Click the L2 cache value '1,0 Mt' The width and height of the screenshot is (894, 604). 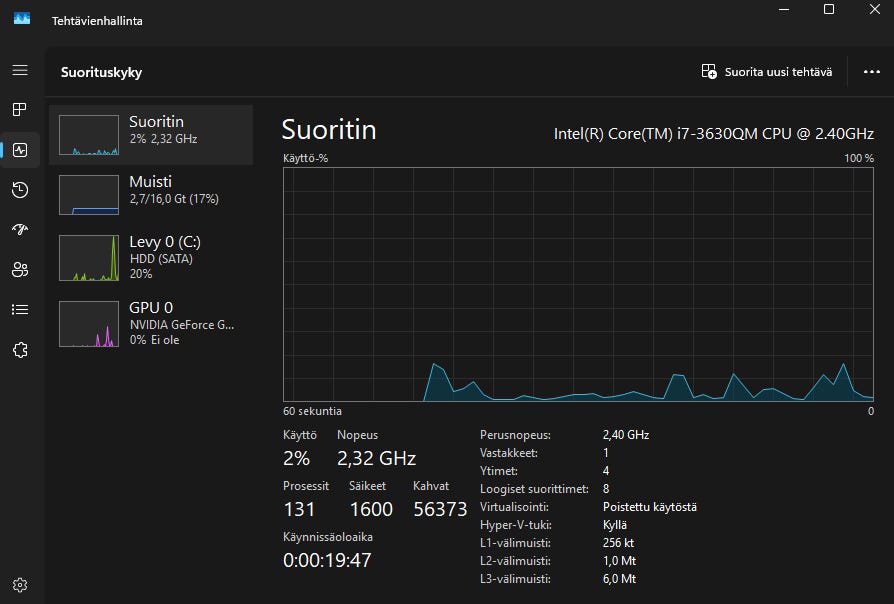619,561
